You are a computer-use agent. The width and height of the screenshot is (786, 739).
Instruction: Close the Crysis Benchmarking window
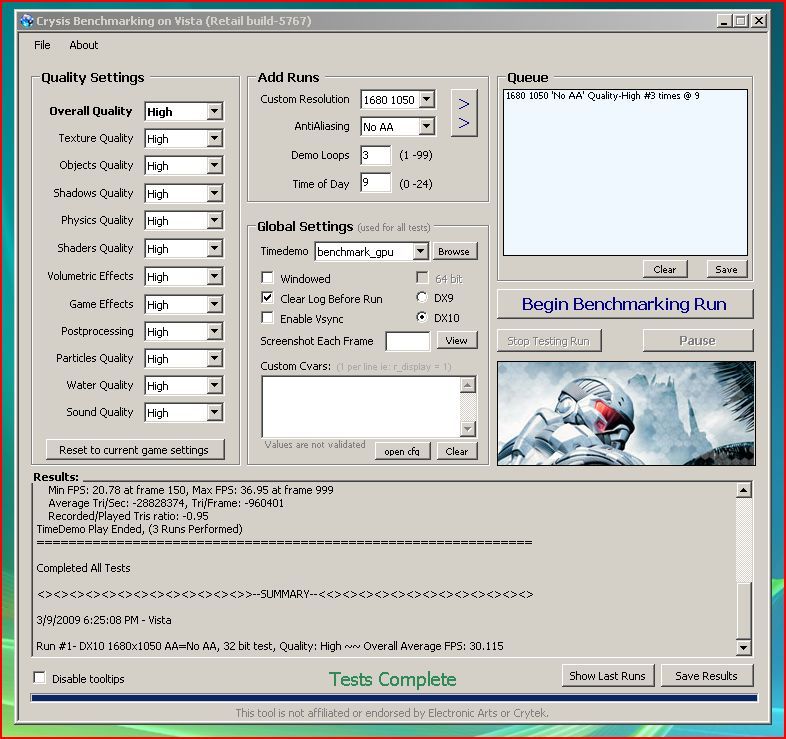pos(759,21)
